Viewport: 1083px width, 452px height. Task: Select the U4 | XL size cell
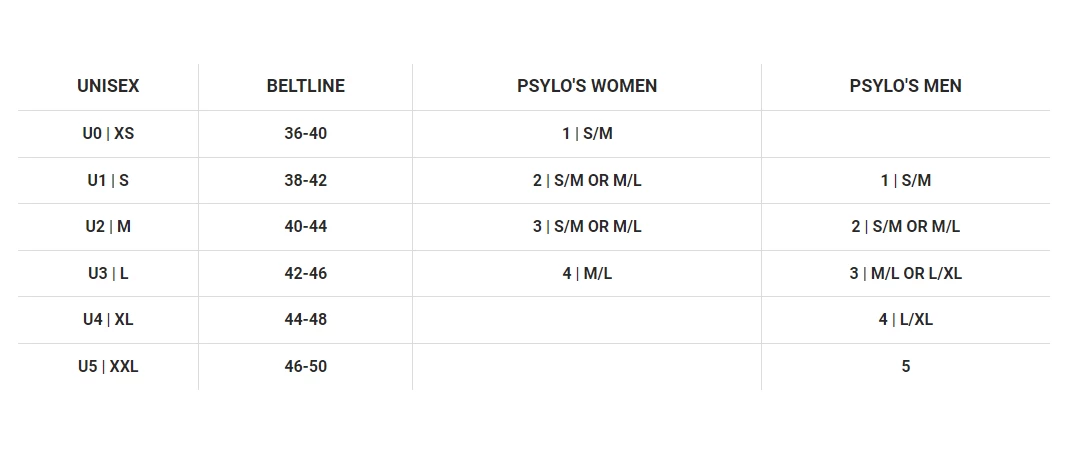point(108,319)
